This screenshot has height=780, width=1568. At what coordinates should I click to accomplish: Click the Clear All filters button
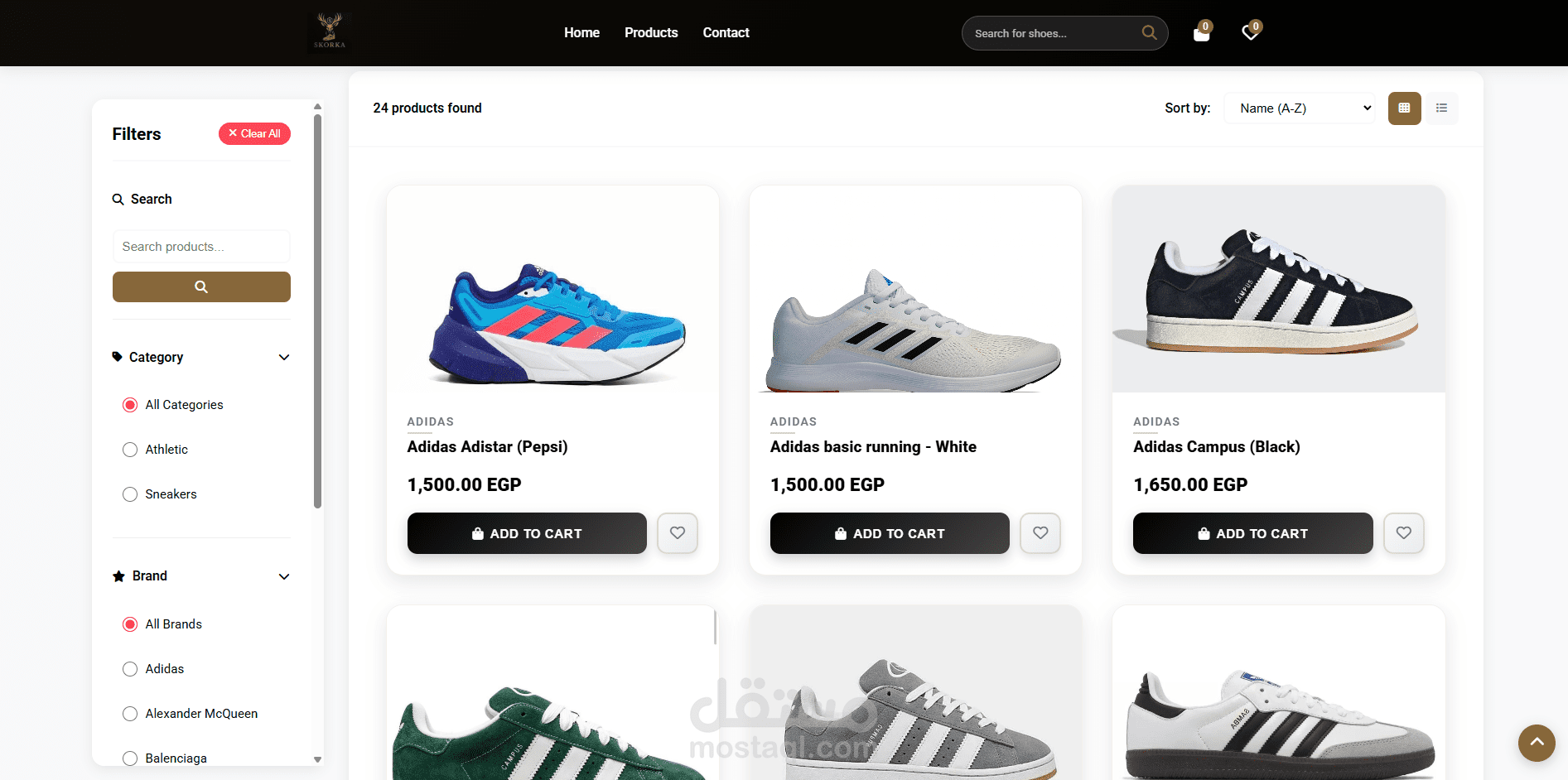tap(254, 133)
